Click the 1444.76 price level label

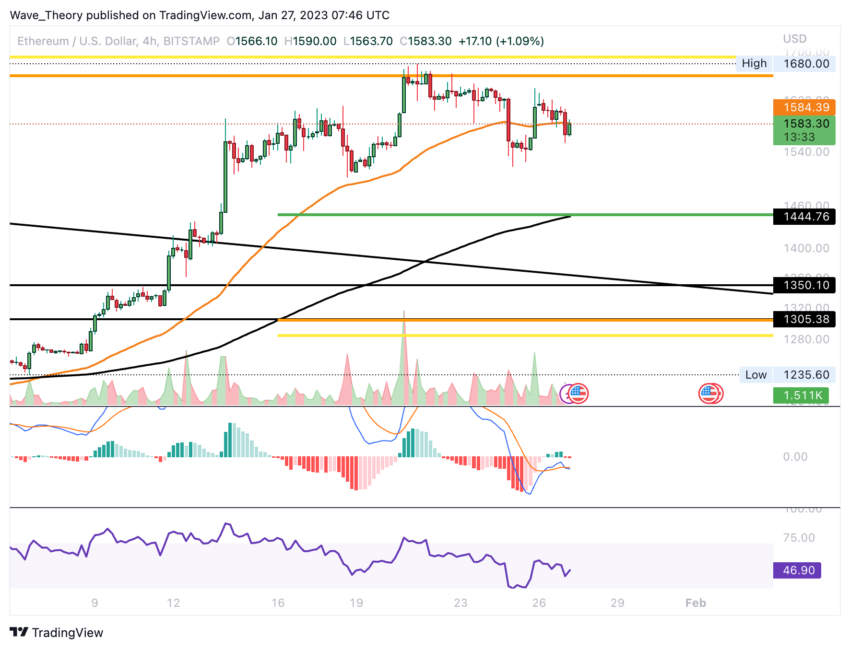tap(804, 217)
